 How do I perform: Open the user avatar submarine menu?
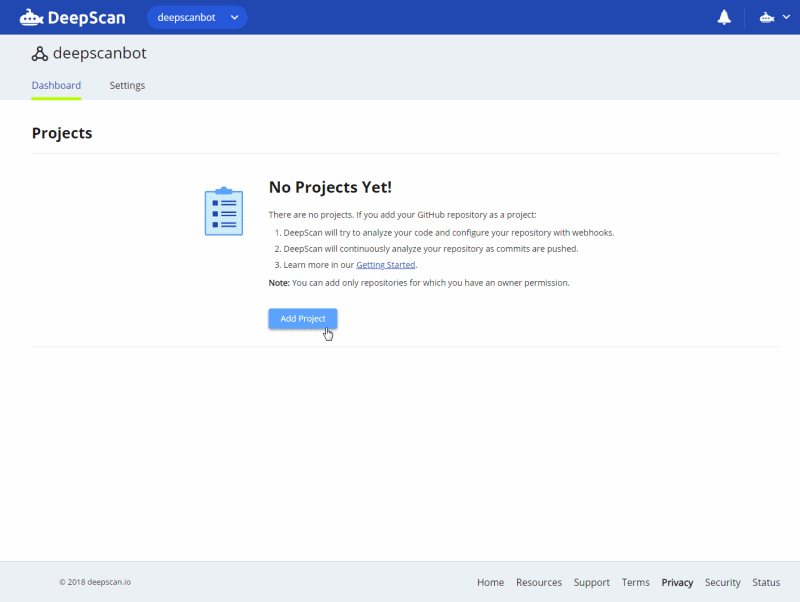pyautogui.click(x=767, y=17)
